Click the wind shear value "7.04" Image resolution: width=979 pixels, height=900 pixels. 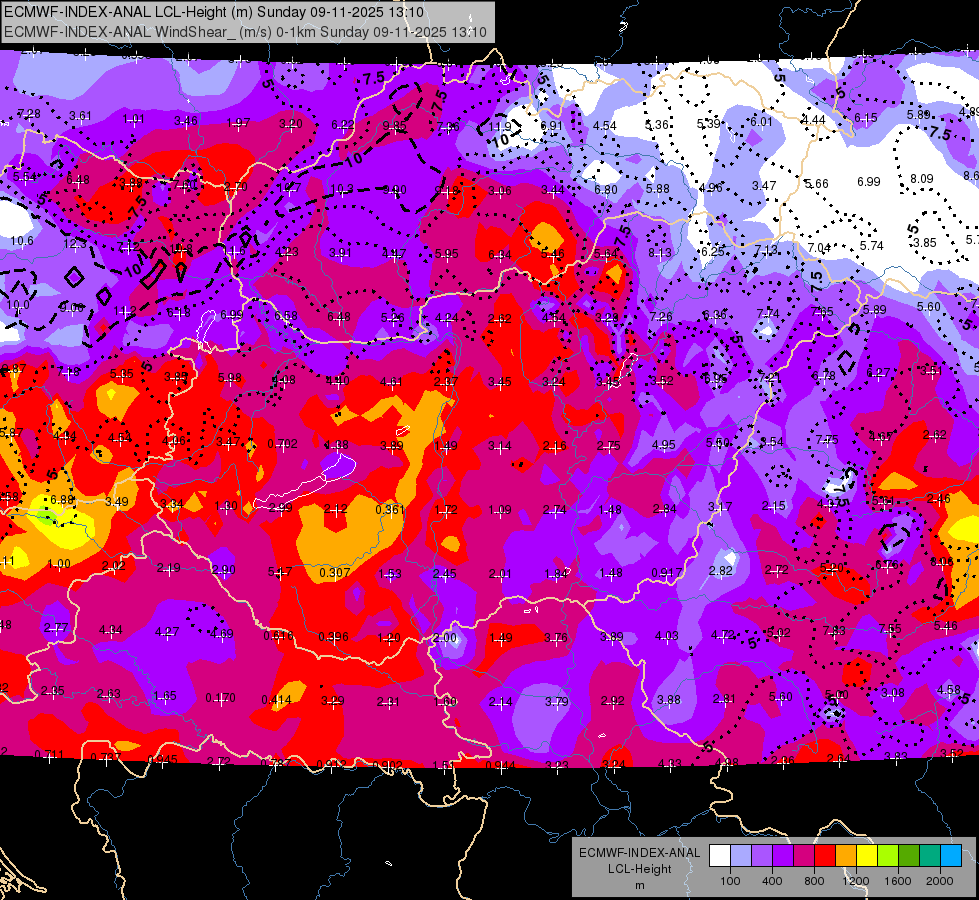point(819,248)
